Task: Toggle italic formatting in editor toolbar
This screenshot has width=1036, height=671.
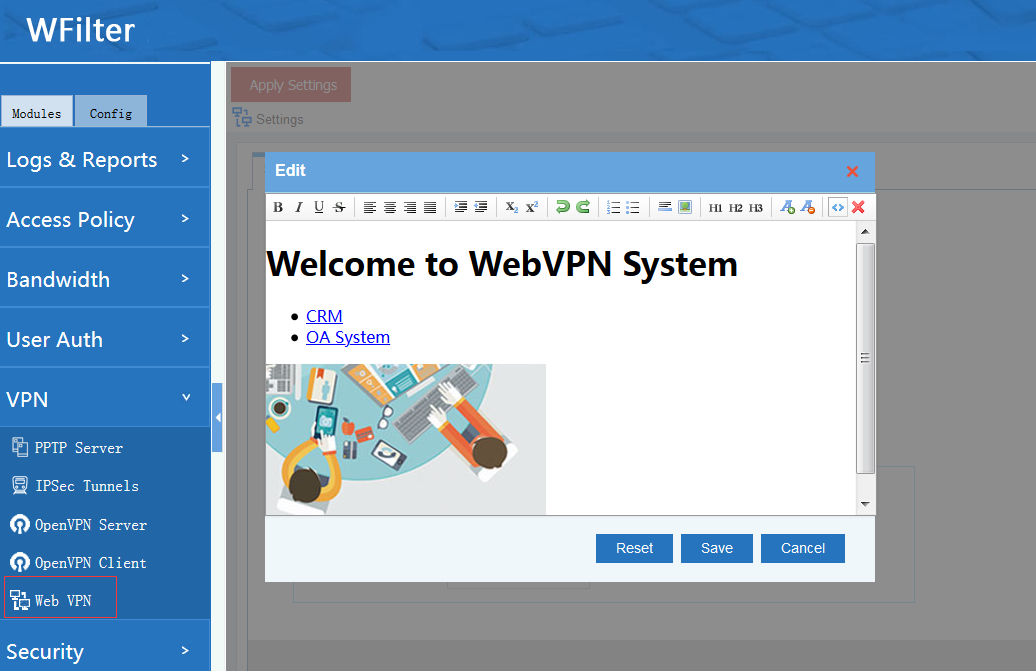Action: (x=299, y=207)
